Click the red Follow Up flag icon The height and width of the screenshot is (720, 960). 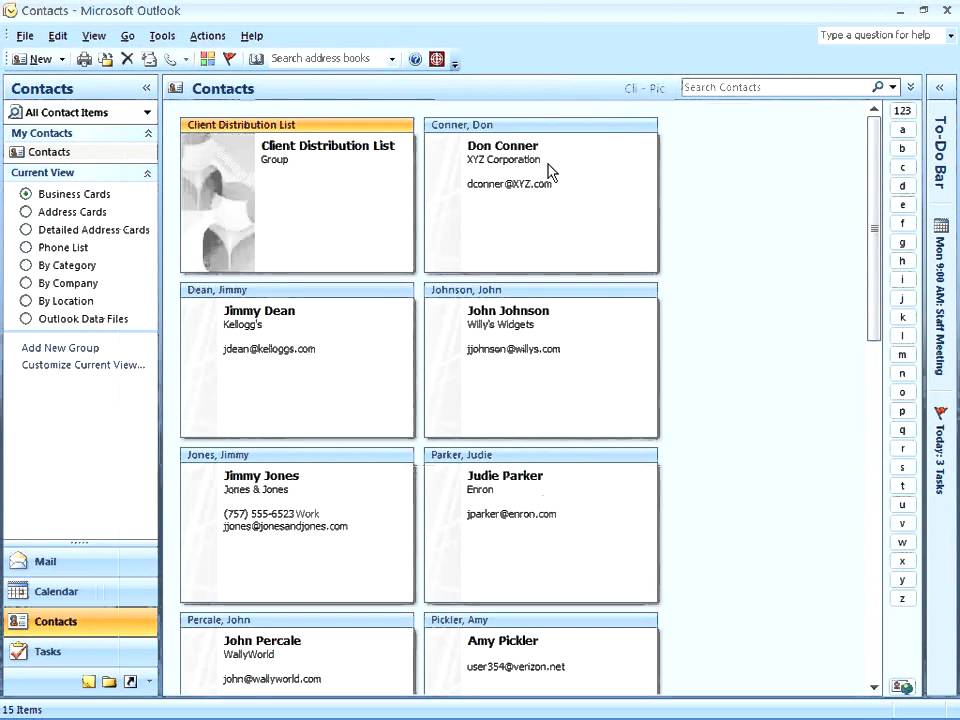pos(230,59)
